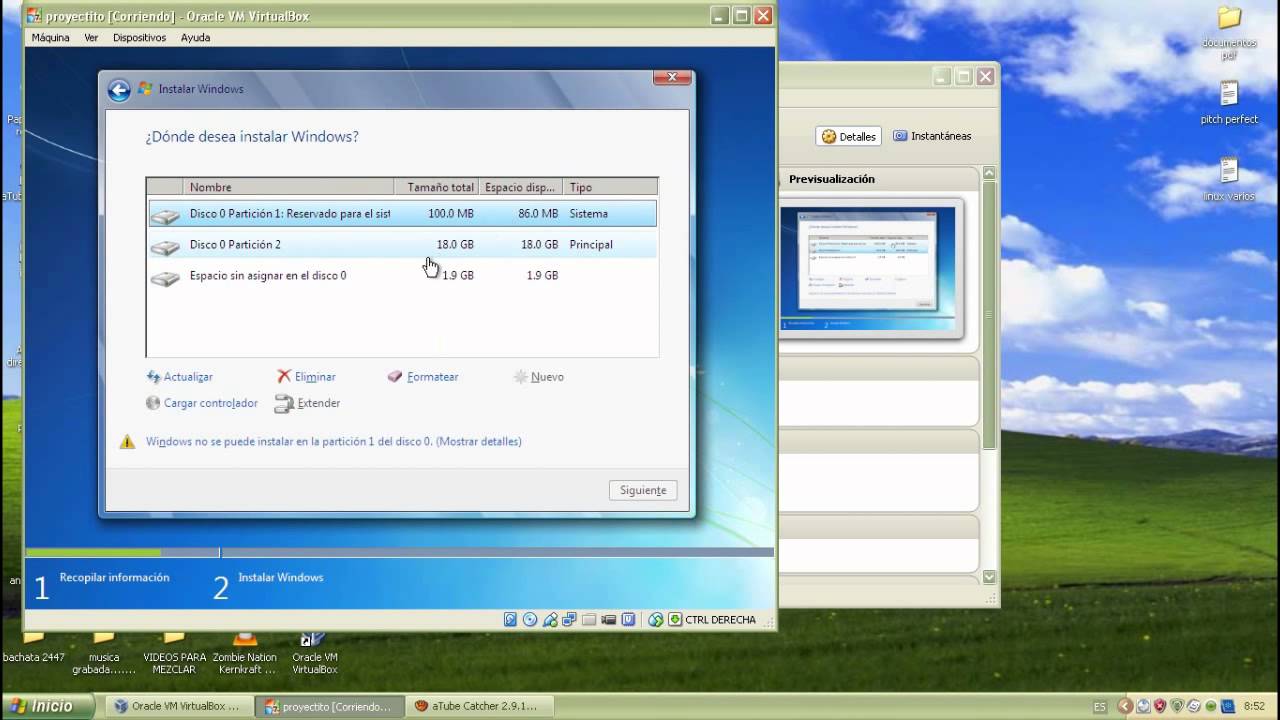Click the Sistema type cell
Image resolution: width=1280 pixels, height=720 pixels.
coord(588,214)
